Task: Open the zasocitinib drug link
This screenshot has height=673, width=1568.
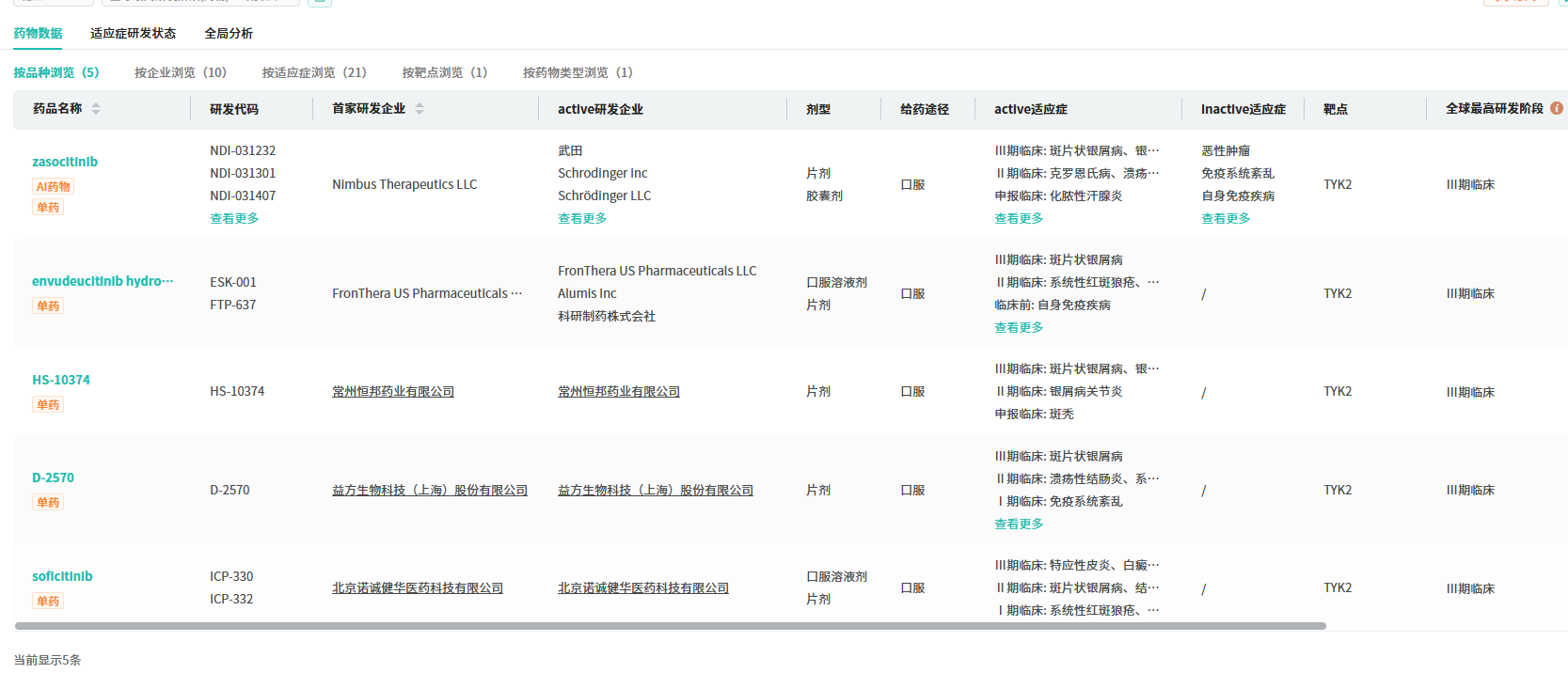Action: [65, 162]
